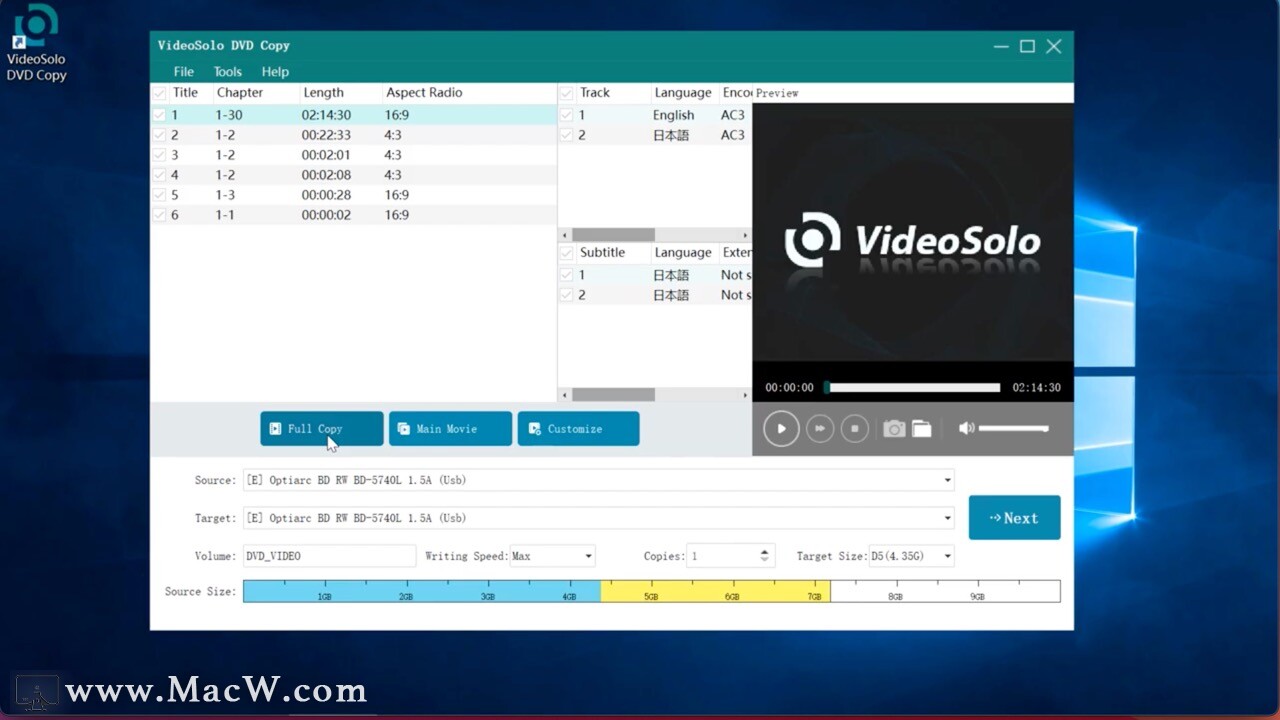Toggle checkbox for title 6
This screenshot has height=720, width=1280.
(159, 215)
